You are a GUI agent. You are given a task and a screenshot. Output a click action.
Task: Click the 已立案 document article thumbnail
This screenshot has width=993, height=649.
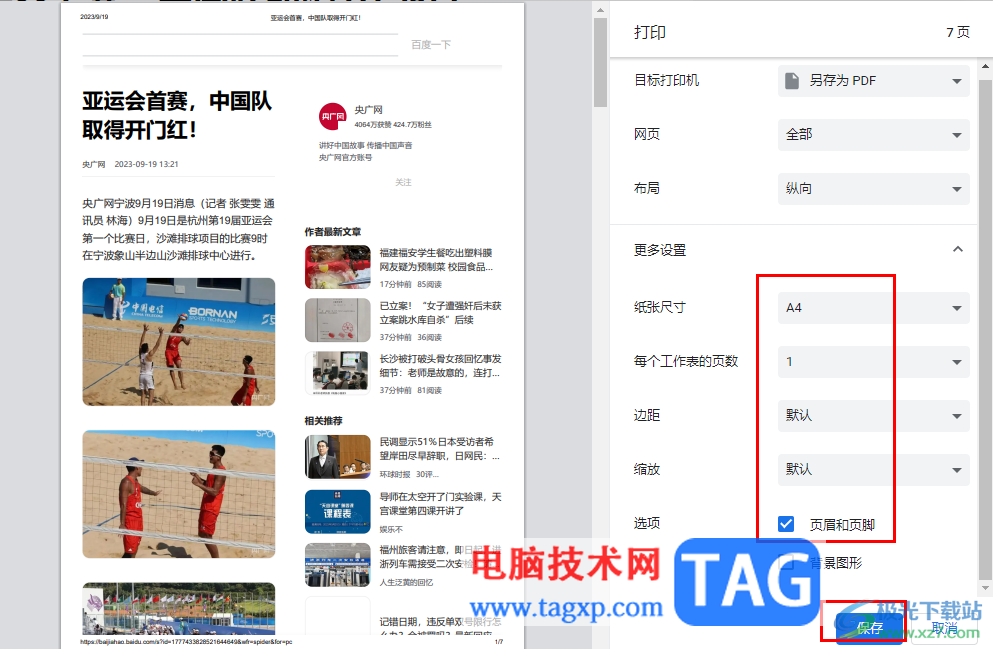click(x=338, y=320)
